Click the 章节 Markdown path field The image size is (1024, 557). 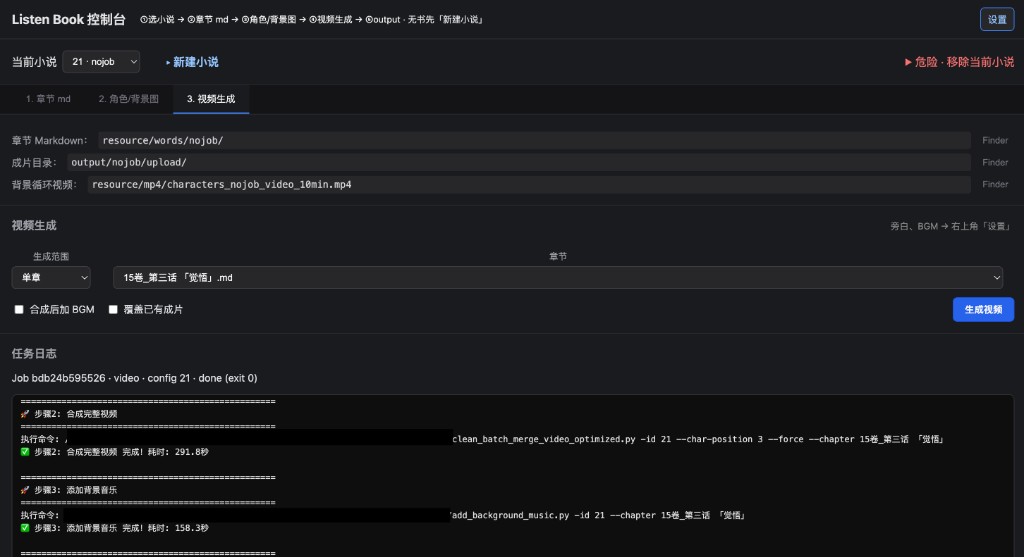tap(534, 140)
